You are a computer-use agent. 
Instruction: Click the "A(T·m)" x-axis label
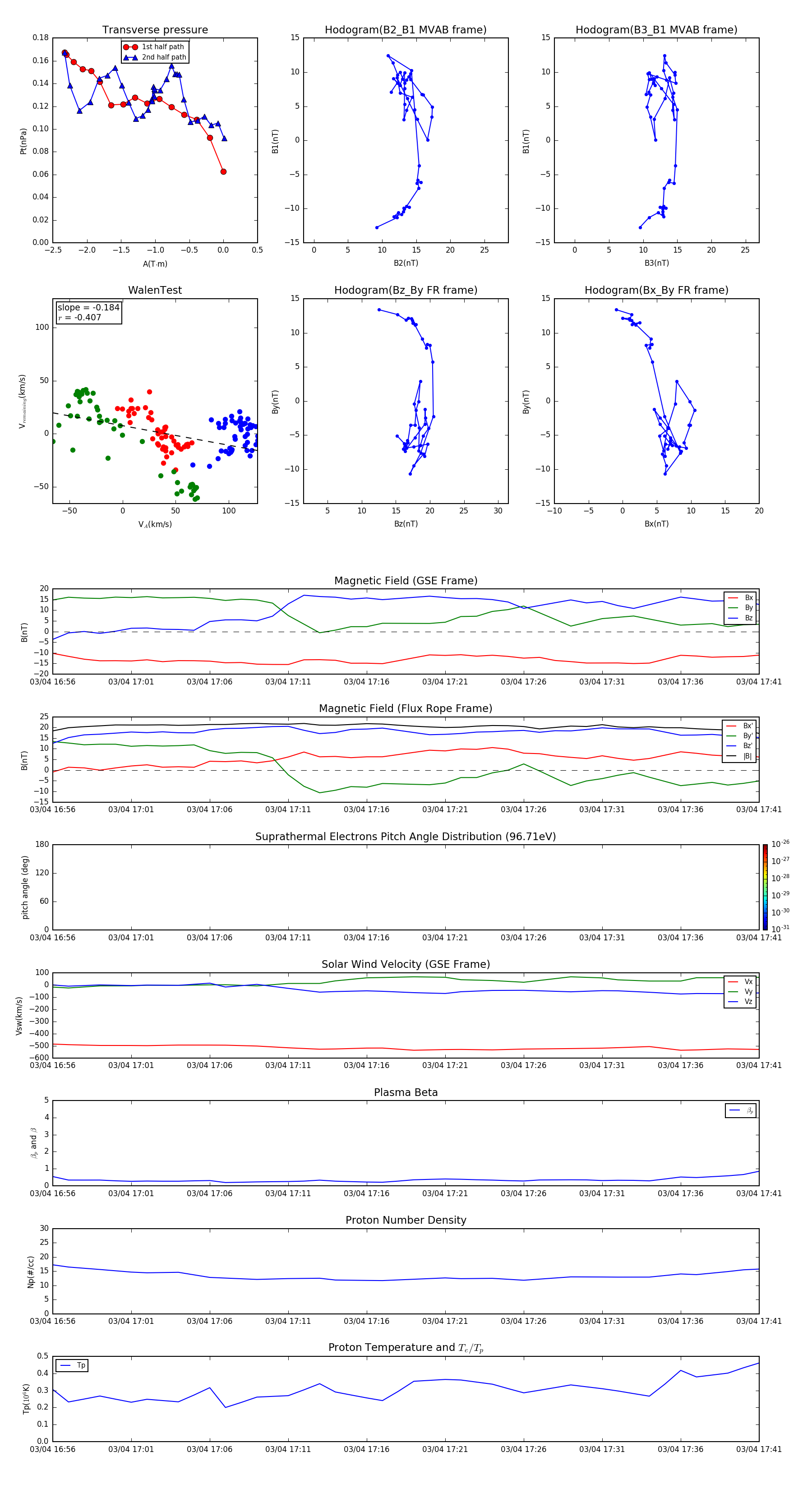(x=155, y=264)
